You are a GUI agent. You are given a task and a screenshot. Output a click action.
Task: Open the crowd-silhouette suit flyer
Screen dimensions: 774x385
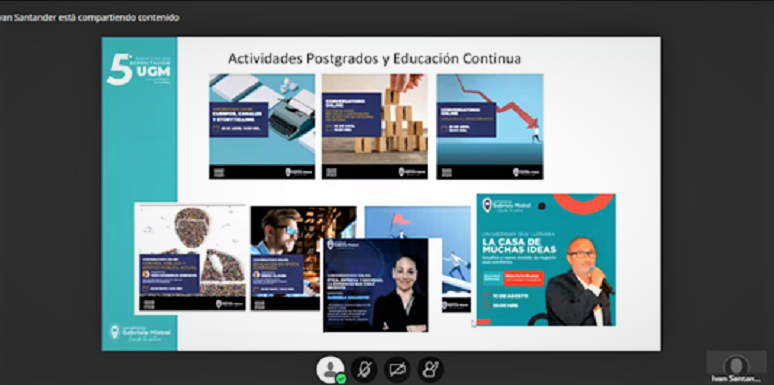click(x=190, y=259)
